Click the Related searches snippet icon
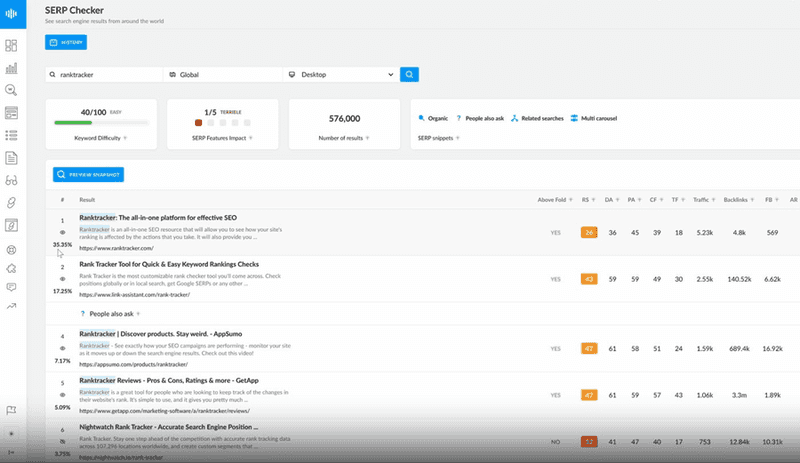Image resolution: width=800 pixels, height=463 pixels. [514, 118]
